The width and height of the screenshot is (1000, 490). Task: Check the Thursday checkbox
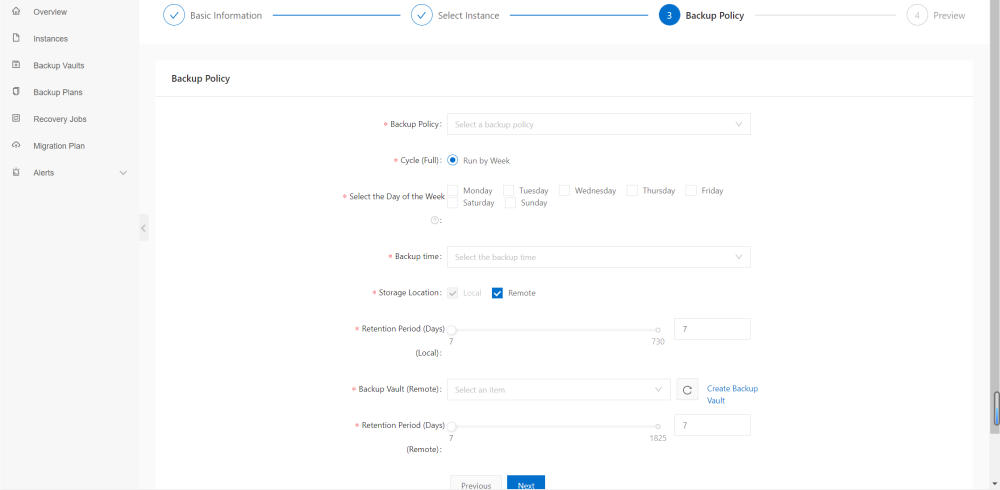point(632,190)
